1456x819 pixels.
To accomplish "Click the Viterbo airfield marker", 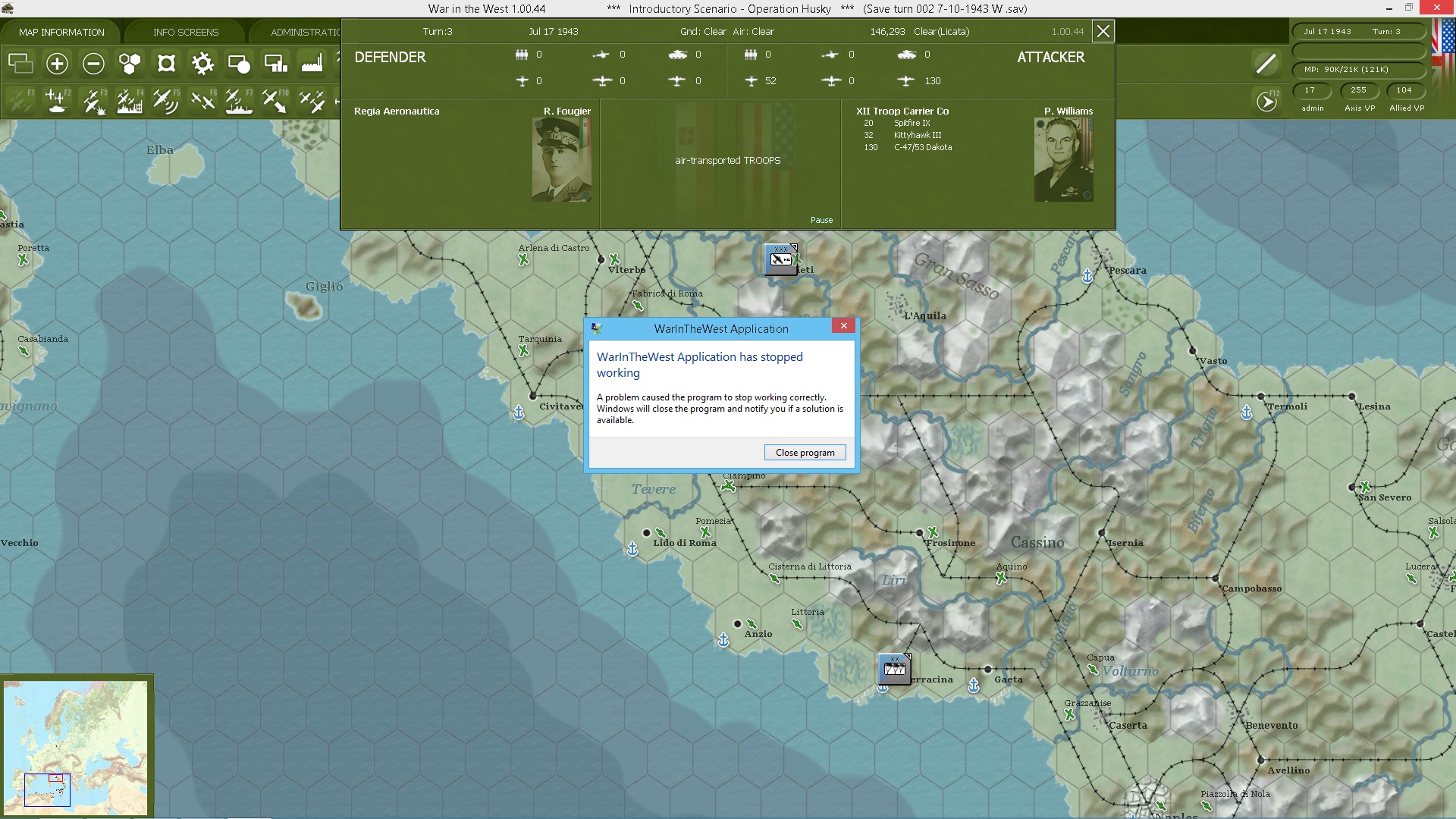I will [614, 260].
